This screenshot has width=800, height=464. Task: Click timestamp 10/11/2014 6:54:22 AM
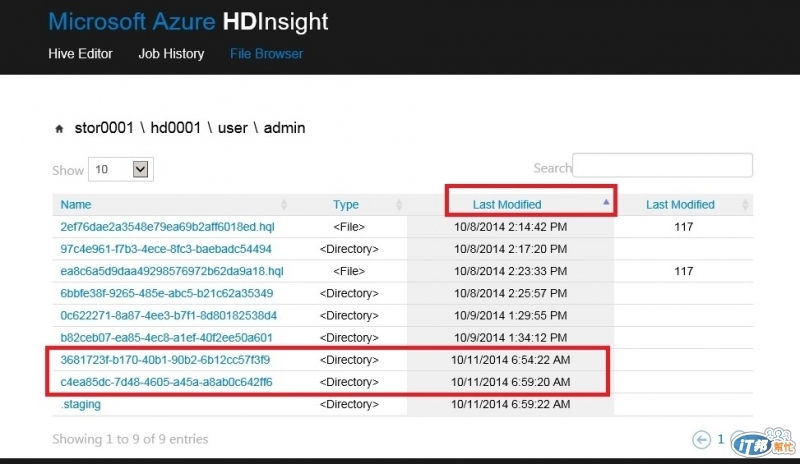[x=511, y=360]
